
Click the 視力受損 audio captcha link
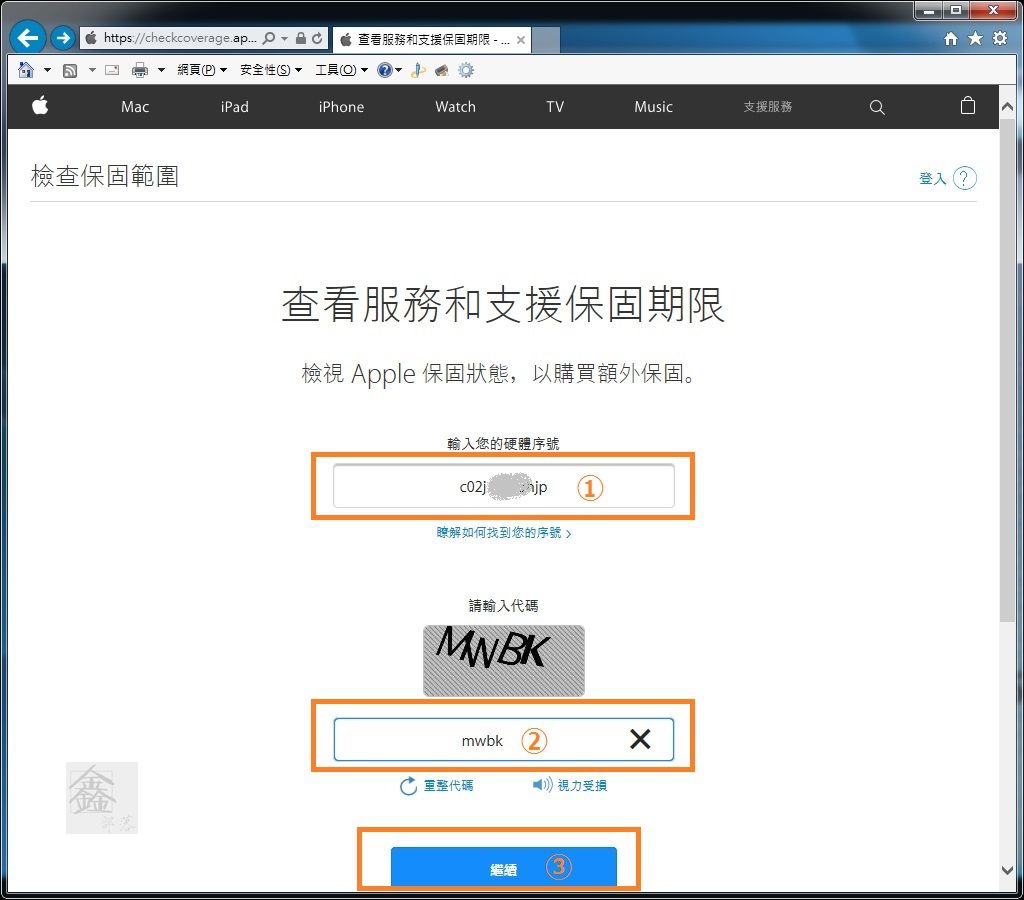click(x=582, y=785)
